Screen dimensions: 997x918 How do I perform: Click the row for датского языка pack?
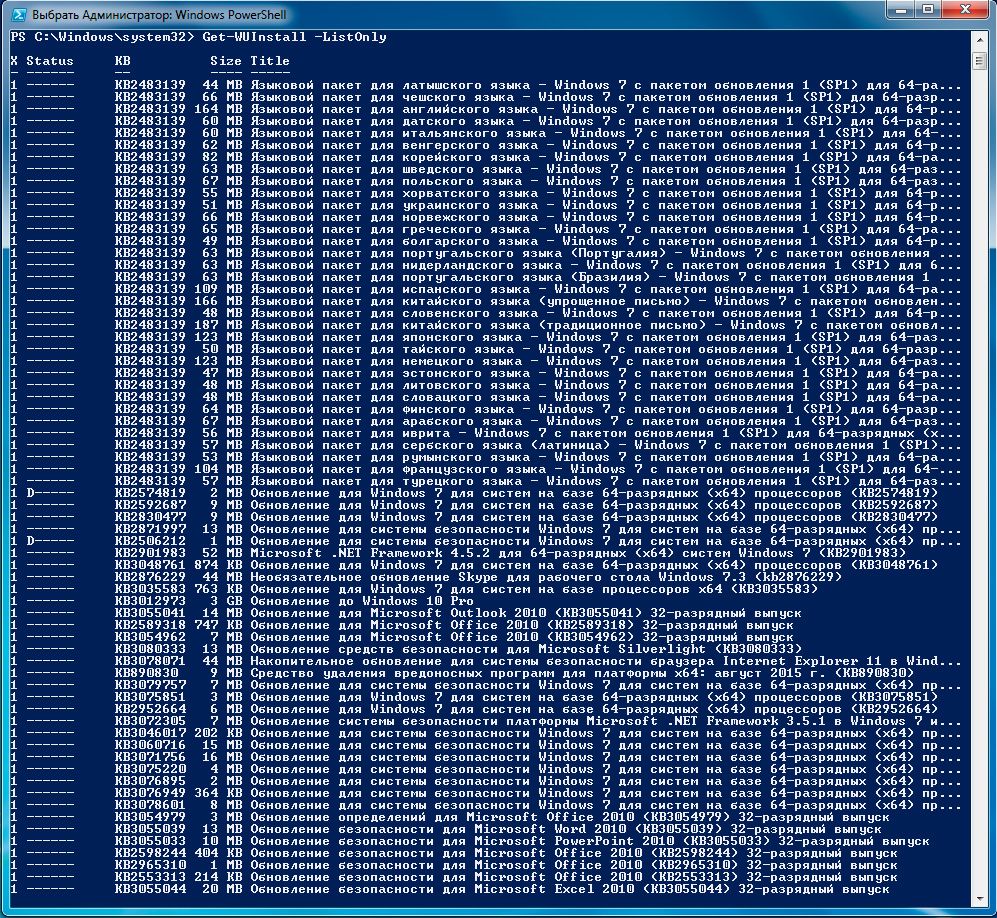click(485, 121)
